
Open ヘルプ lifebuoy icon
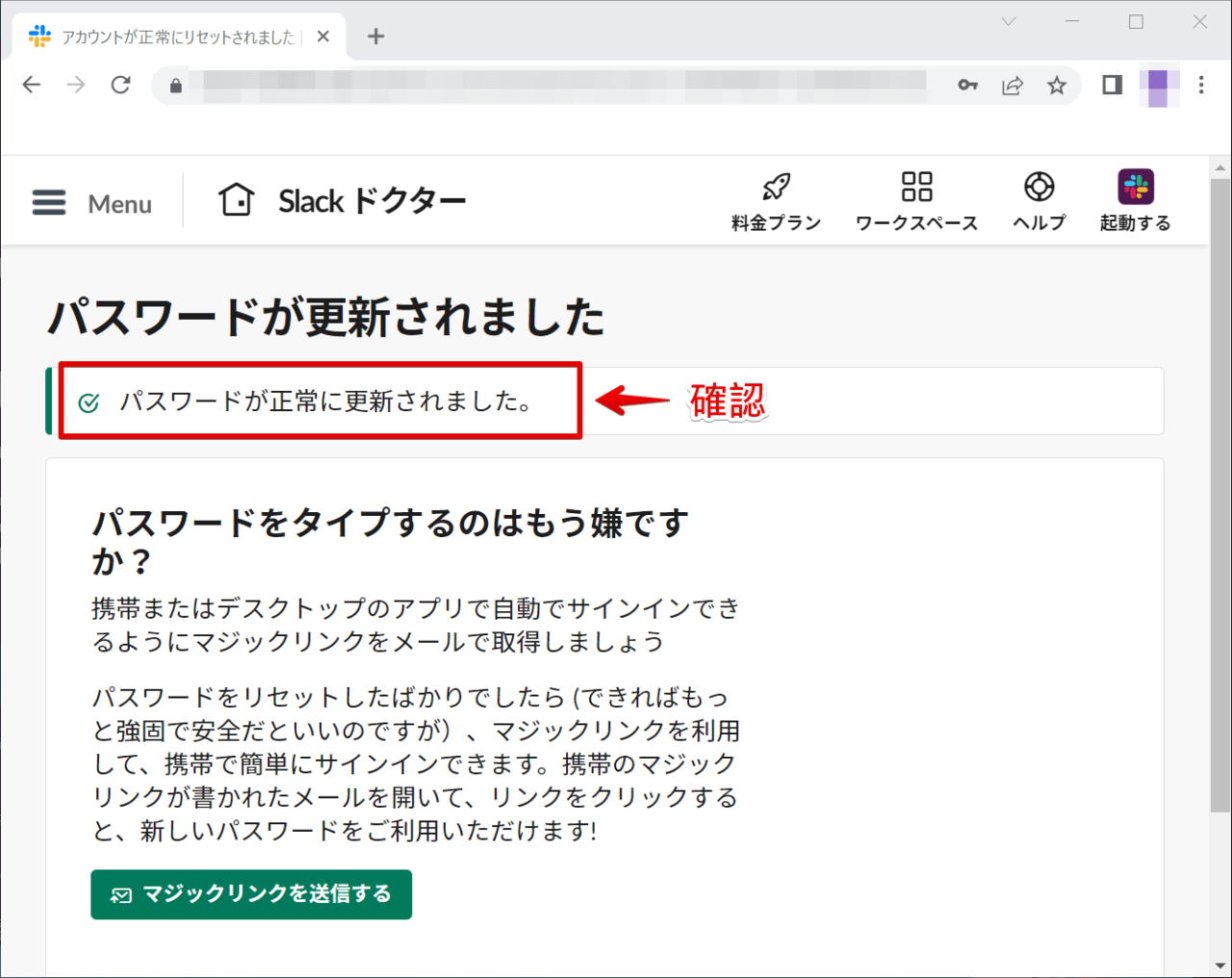[1039, 186]
